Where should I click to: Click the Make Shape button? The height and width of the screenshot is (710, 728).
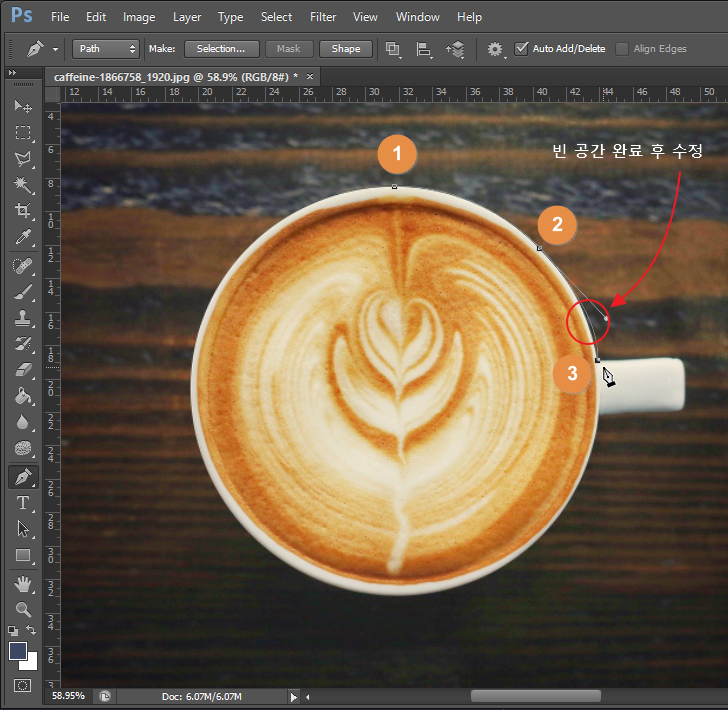pyautogui.click(x=346, y=49)
